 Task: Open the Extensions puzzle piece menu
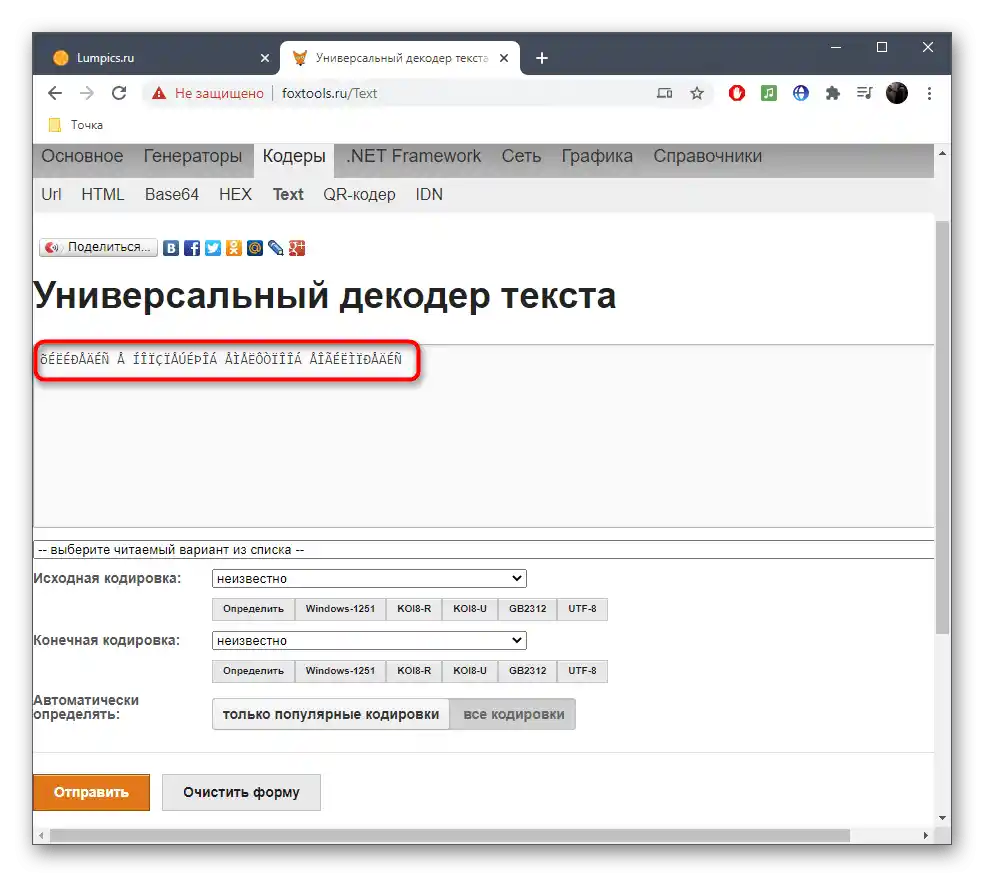833,94
